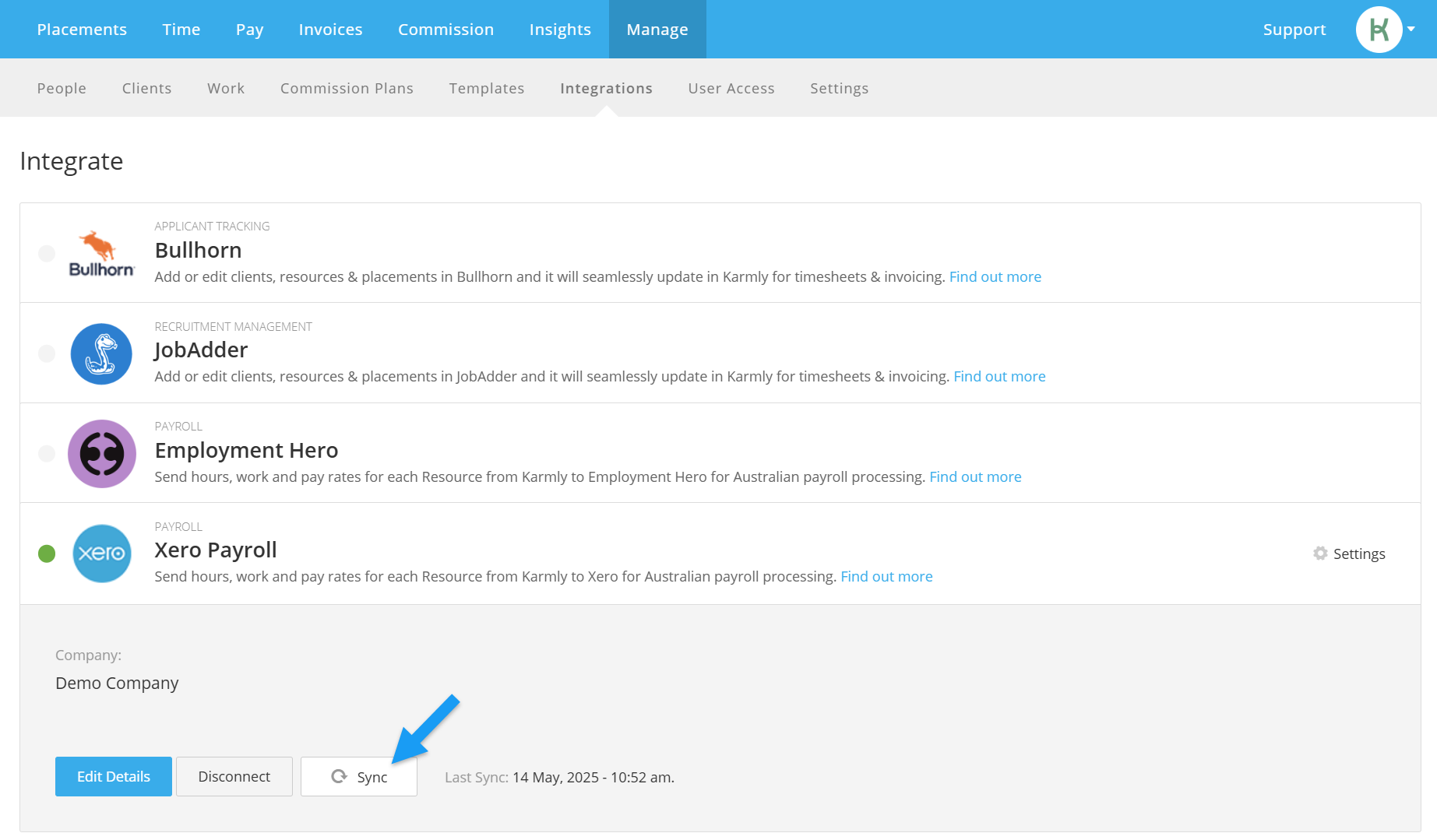Toggle the green Xero Payroll status indicator
Screen dimensions: 1437x840
(x=47, y=554)
